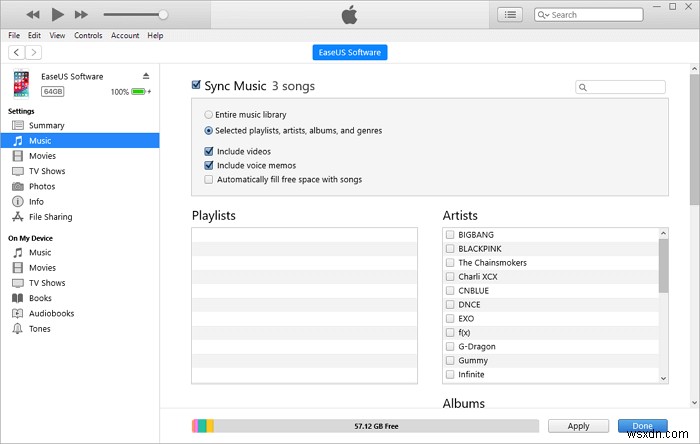Open the Controls menu
This screenshot has width=700, height=444.
coord(88,35)
